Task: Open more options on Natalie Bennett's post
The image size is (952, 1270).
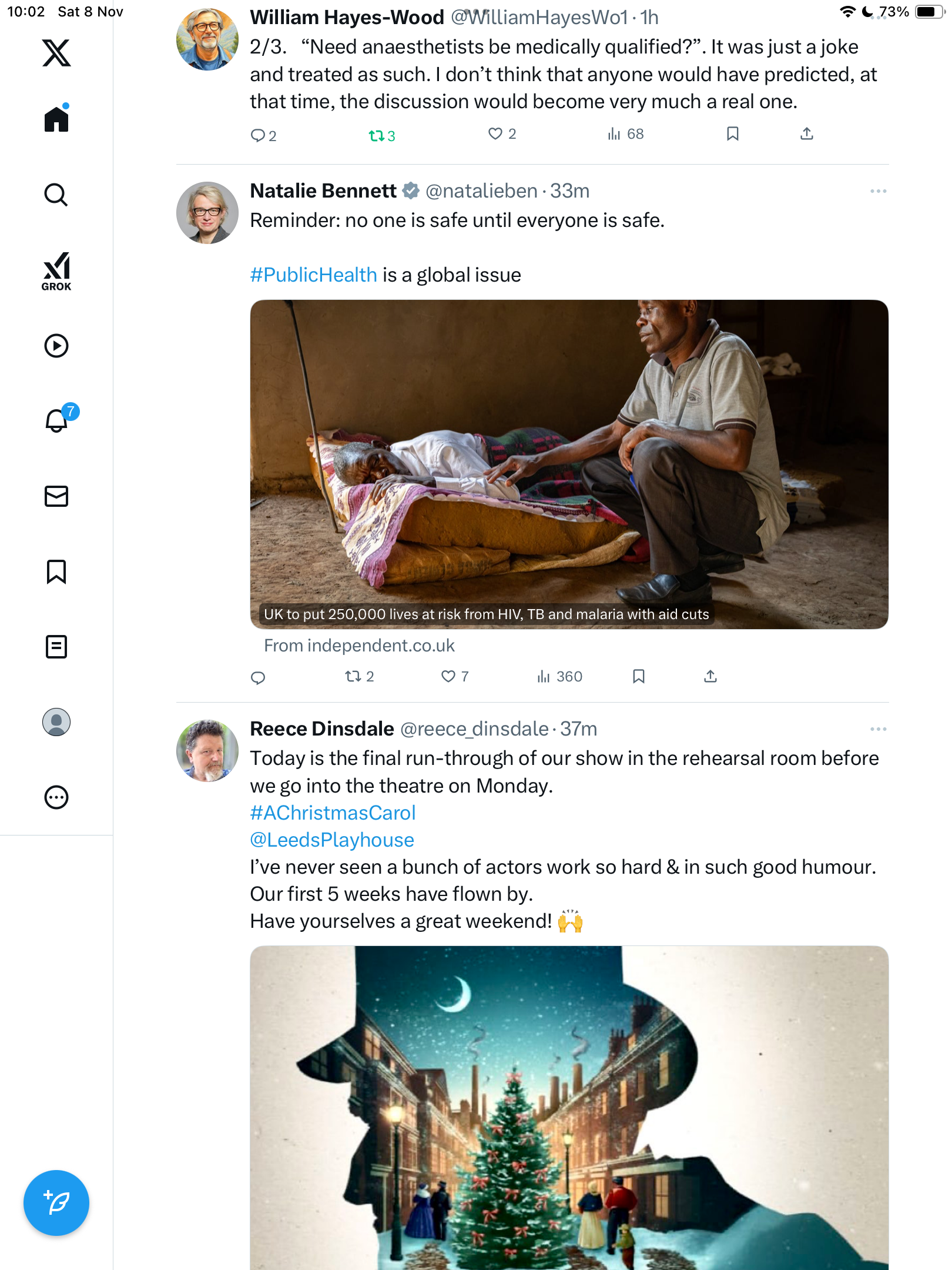Action: 878,191
